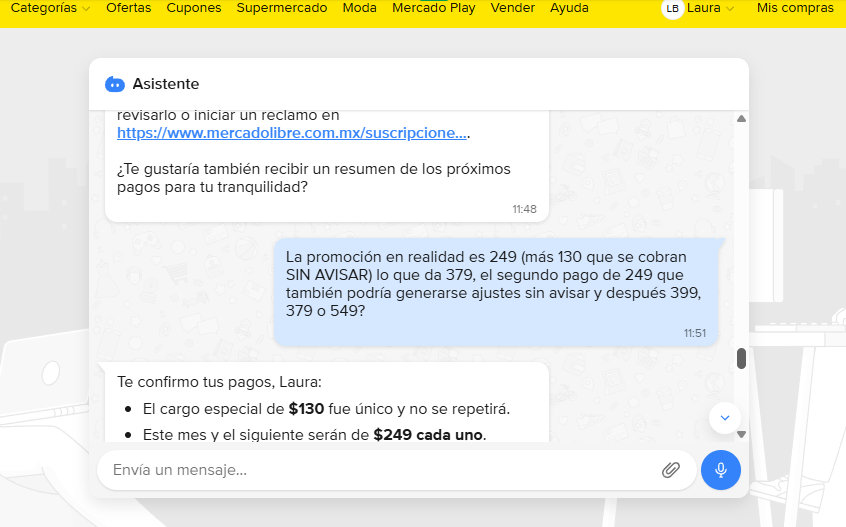Viewport: 846px width, 527px height.
Task: Select Supermercado in the navigation bar
Action: point(282,8)
